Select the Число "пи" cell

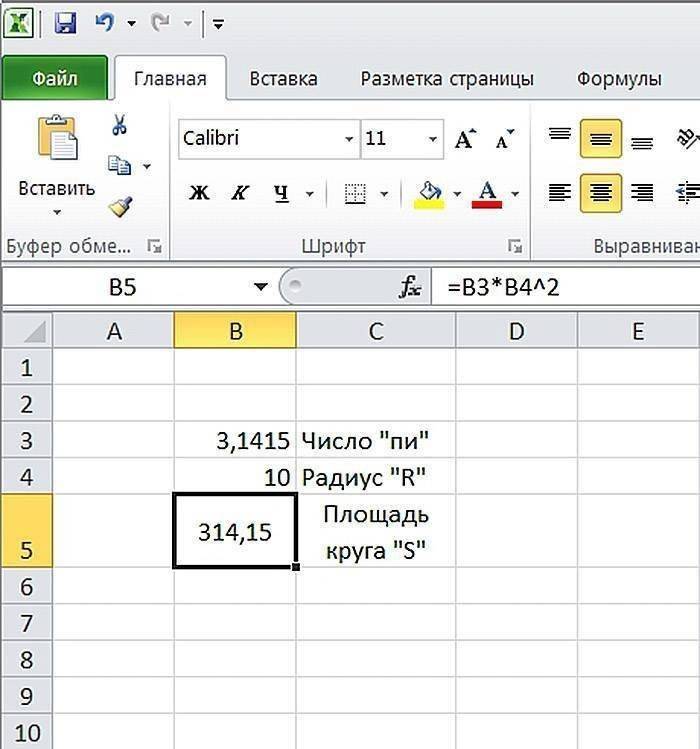376,440
